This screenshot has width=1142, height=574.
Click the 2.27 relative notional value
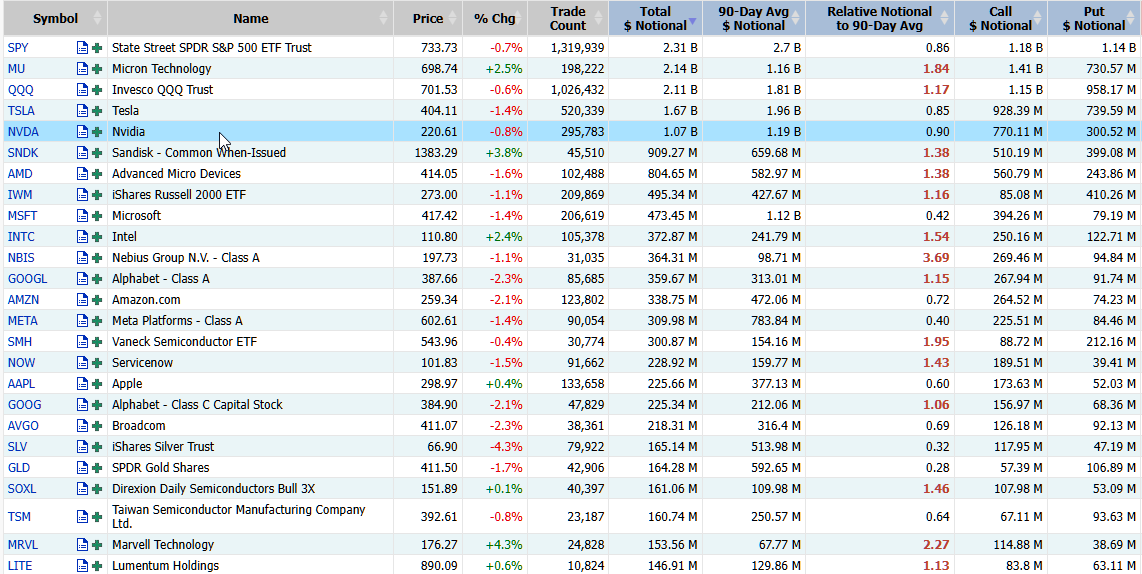936,545
